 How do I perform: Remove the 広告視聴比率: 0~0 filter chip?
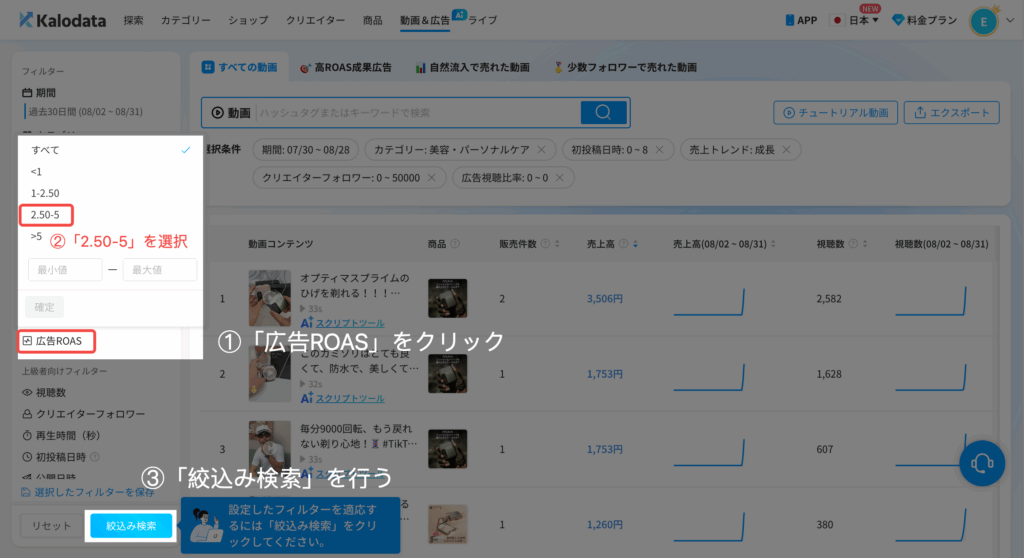560,178
